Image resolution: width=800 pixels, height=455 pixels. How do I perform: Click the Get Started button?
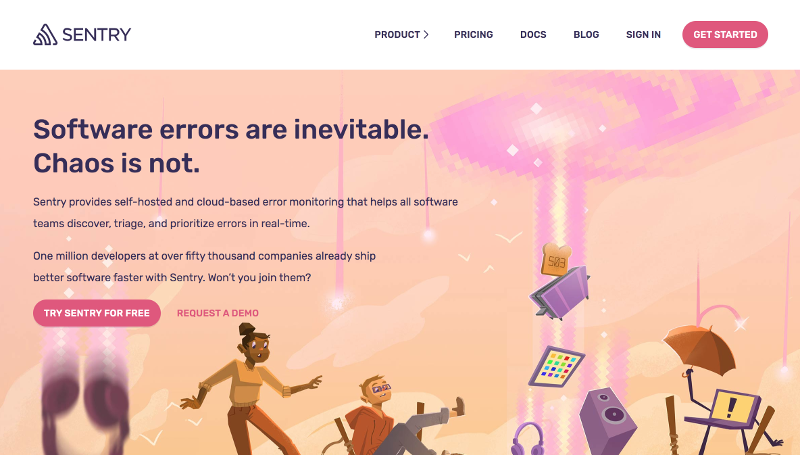pyautogui.click(x=725, y=35)
